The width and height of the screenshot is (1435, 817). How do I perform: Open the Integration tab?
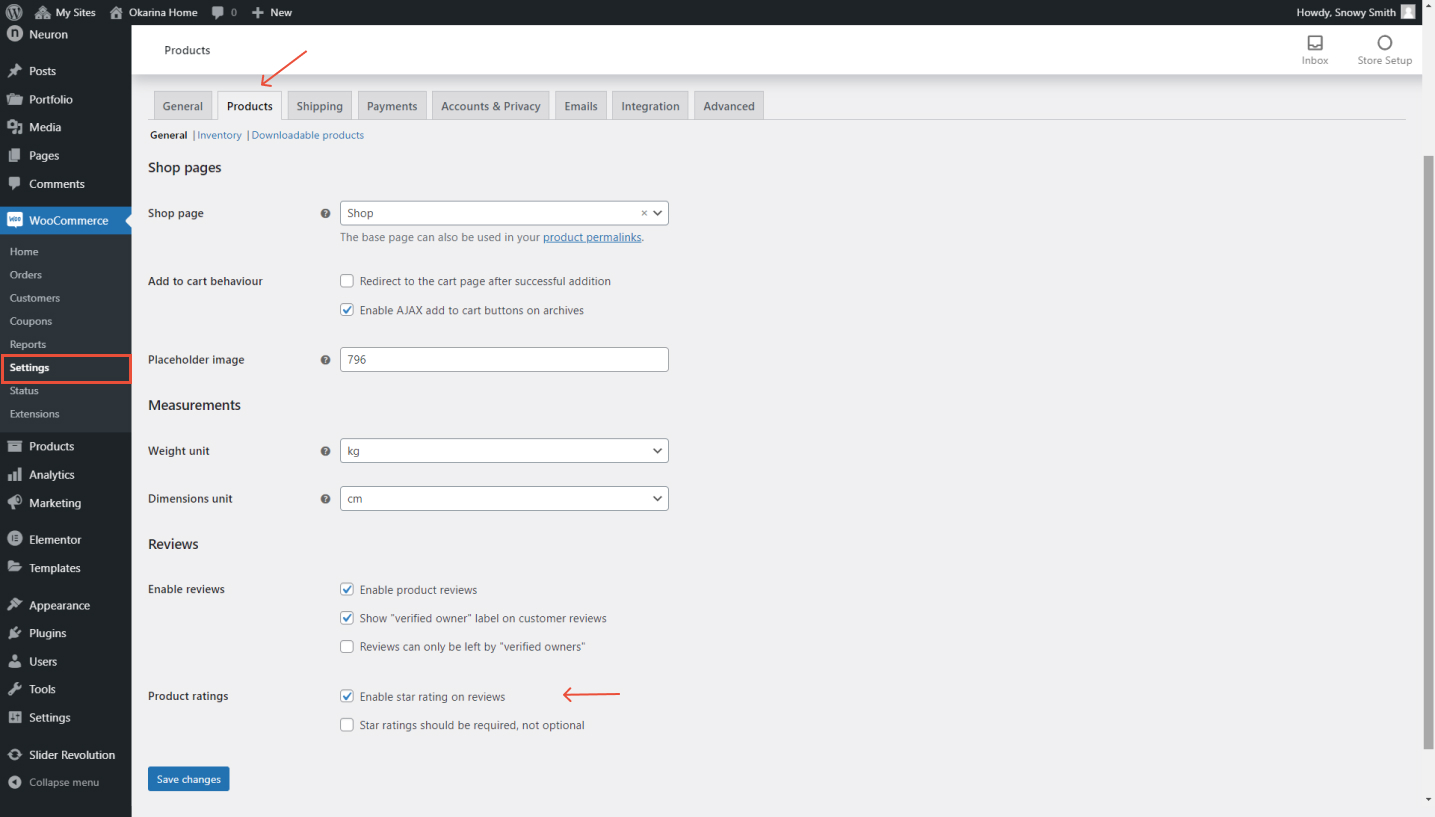click(650, 106)
